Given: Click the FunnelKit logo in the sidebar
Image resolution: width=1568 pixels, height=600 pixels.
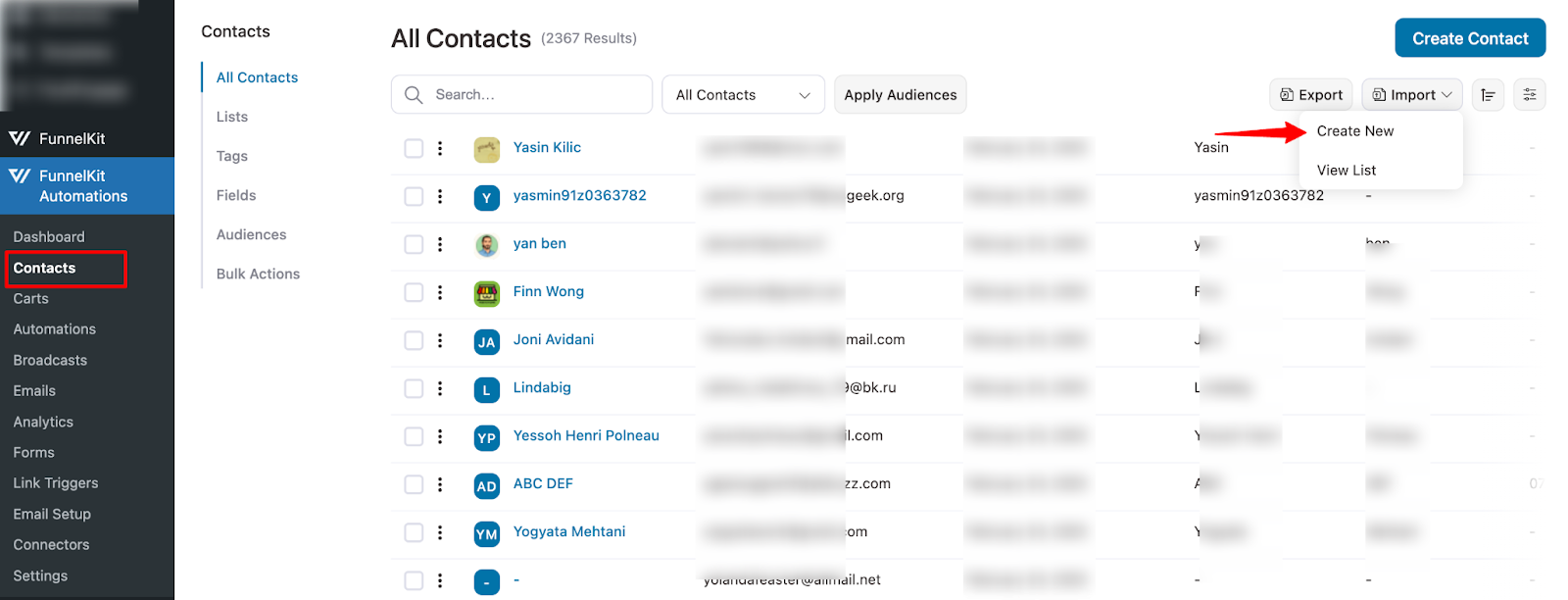Looking at the screenshot, I should click(22, 137).
